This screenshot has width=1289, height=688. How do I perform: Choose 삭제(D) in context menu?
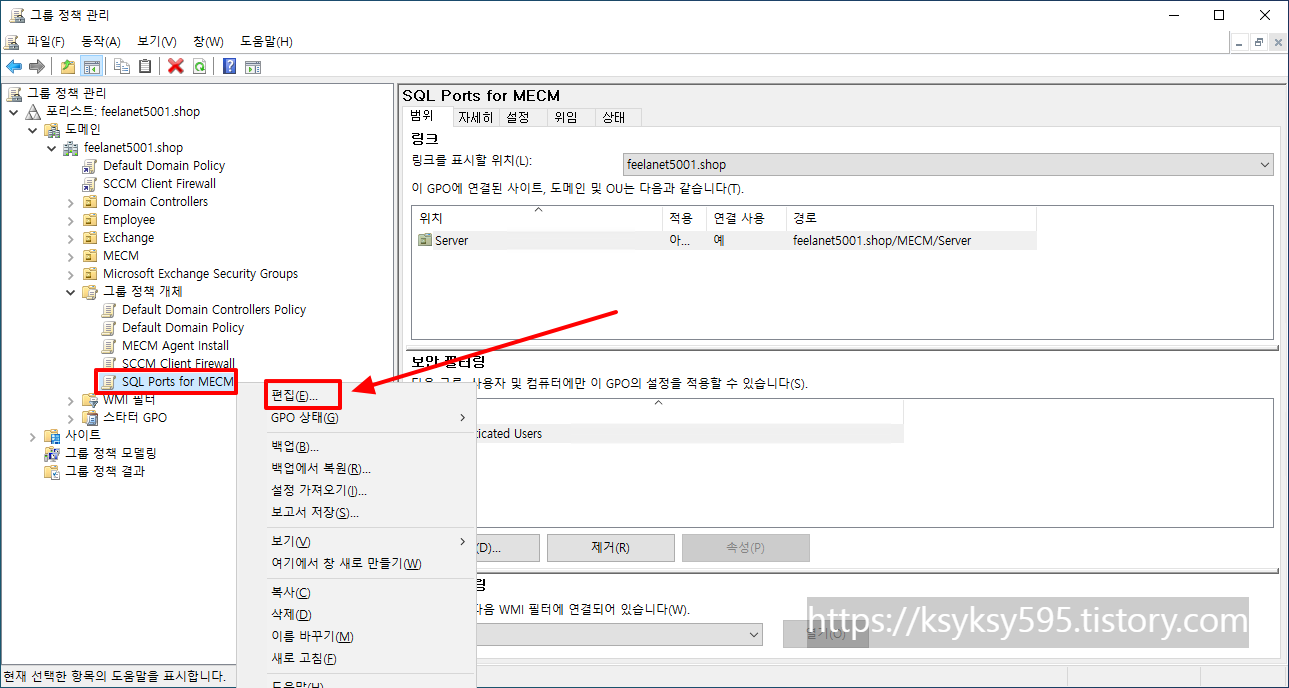356,614
